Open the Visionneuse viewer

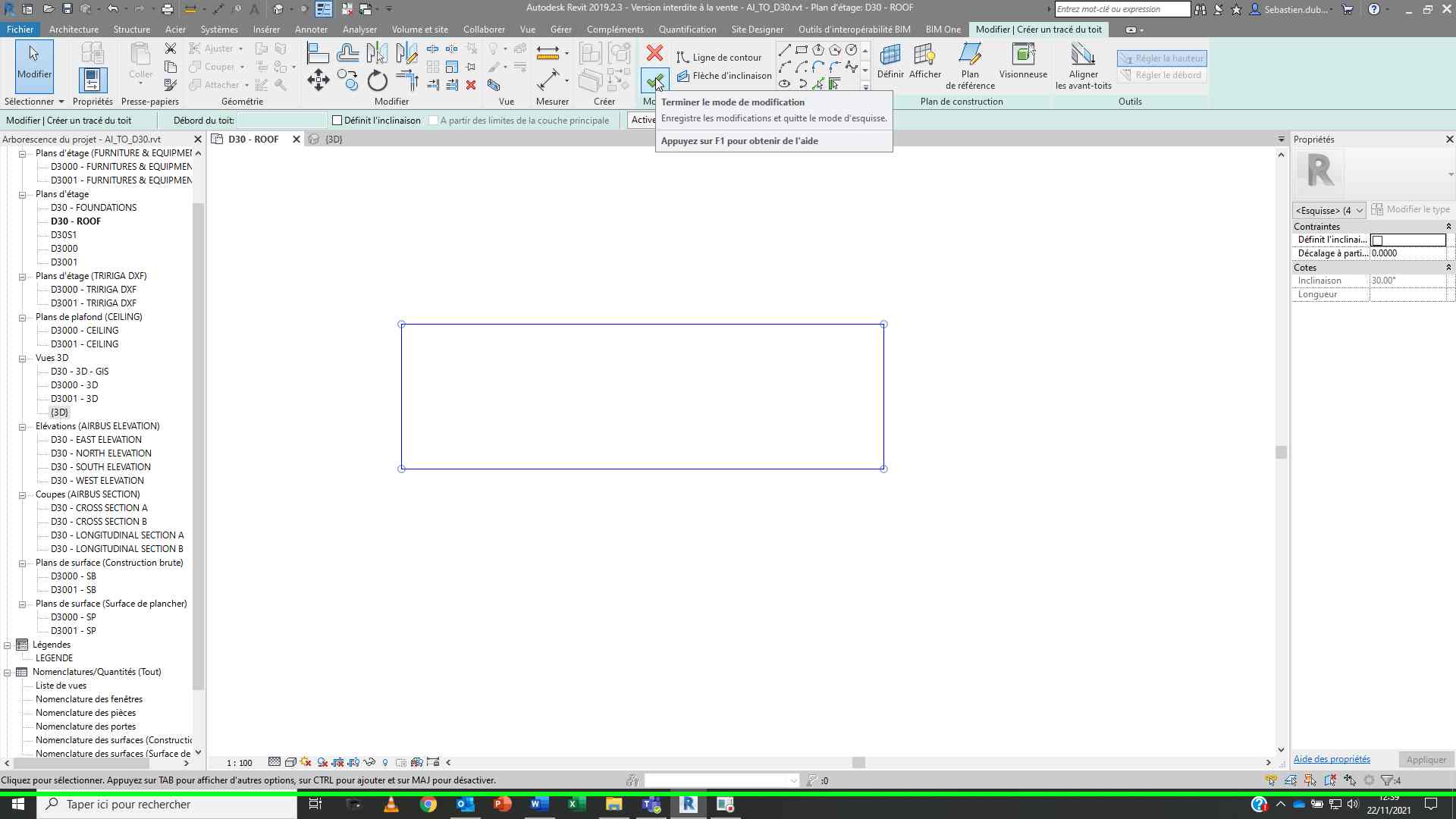point(1023,61)
